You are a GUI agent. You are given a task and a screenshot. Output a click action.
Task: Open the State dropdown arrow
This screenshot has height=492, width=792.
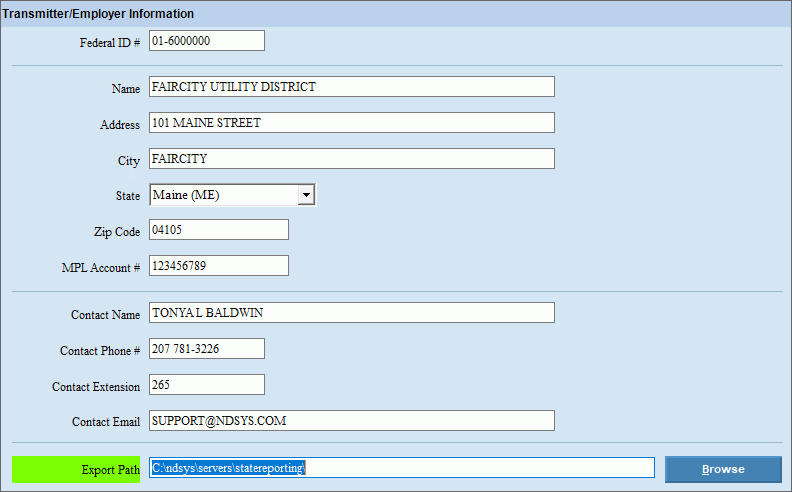[x=307, y=195]
